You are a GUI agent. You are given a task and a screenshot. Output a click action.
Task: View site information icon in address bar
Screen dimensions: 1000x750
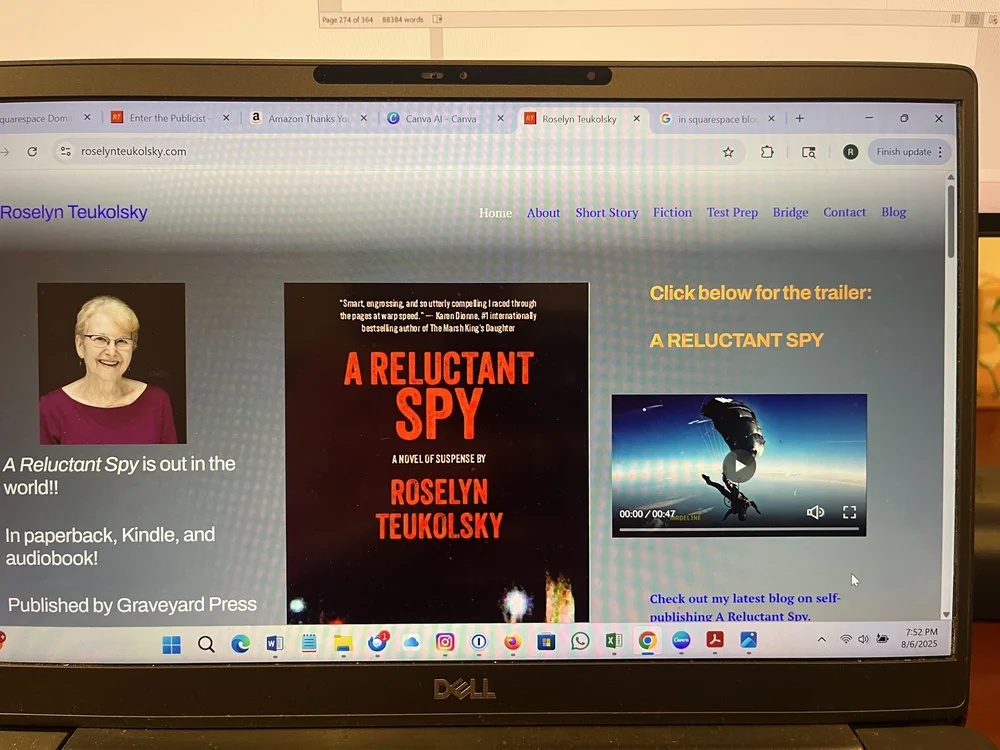click(x=65, y=151)
